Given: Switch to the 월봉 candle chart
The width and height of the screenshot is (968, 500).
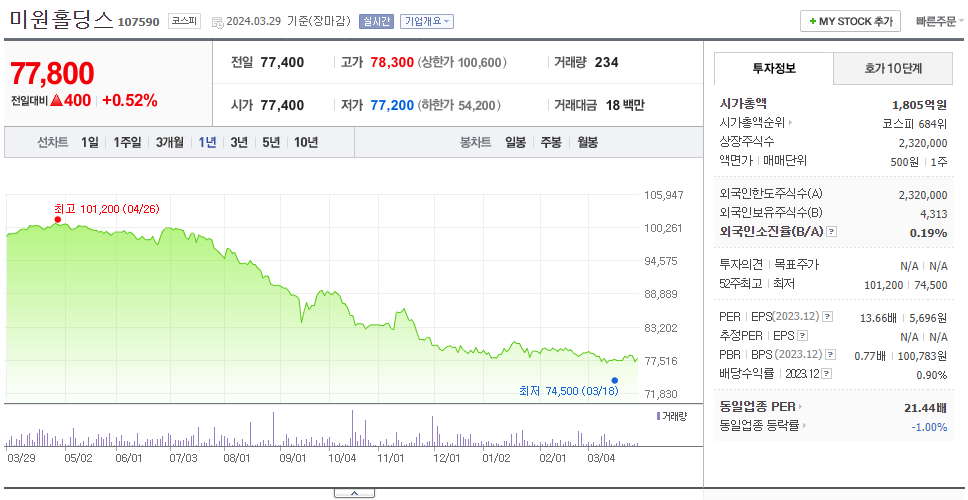Looking at the screenshot, I should pos(588,143).
